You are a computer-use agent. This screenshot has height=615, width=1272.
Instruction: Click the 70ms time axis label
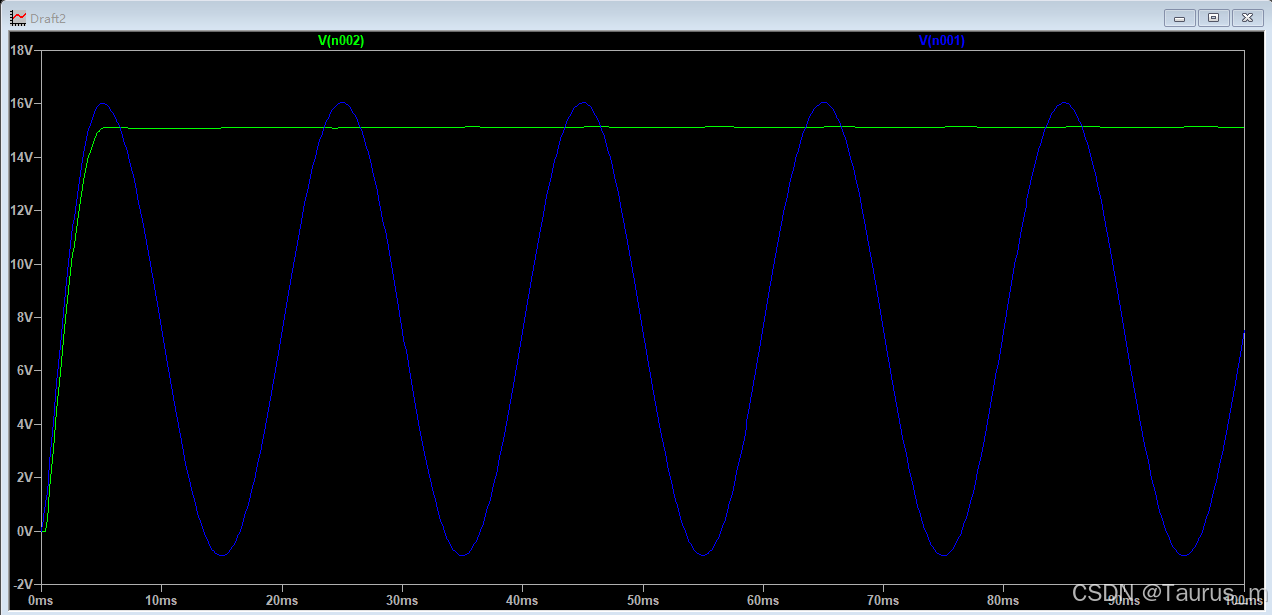883,601
